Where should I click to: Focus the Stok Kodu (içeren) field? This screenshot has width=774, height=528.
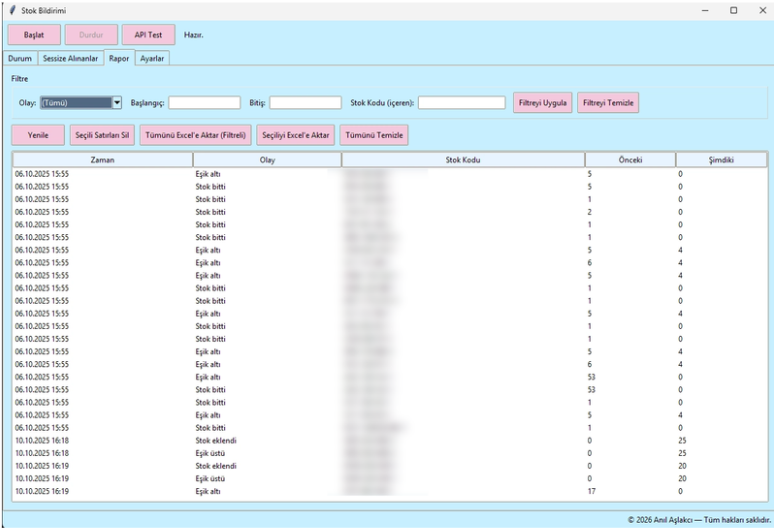tap(462, 103)
